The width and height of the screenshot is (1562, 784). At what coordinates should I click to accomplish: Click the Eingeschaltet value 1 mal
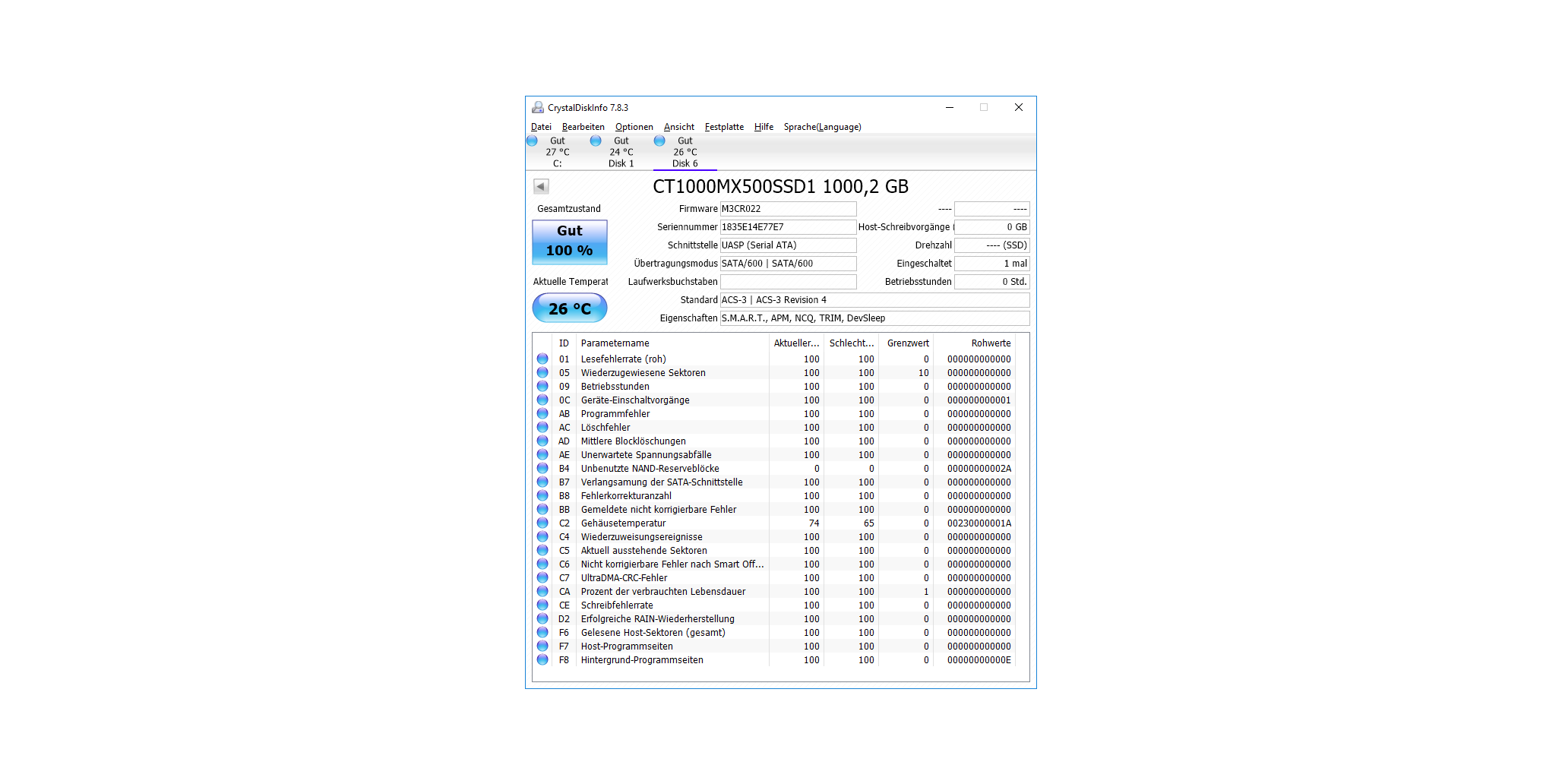(x=991, y=264)
